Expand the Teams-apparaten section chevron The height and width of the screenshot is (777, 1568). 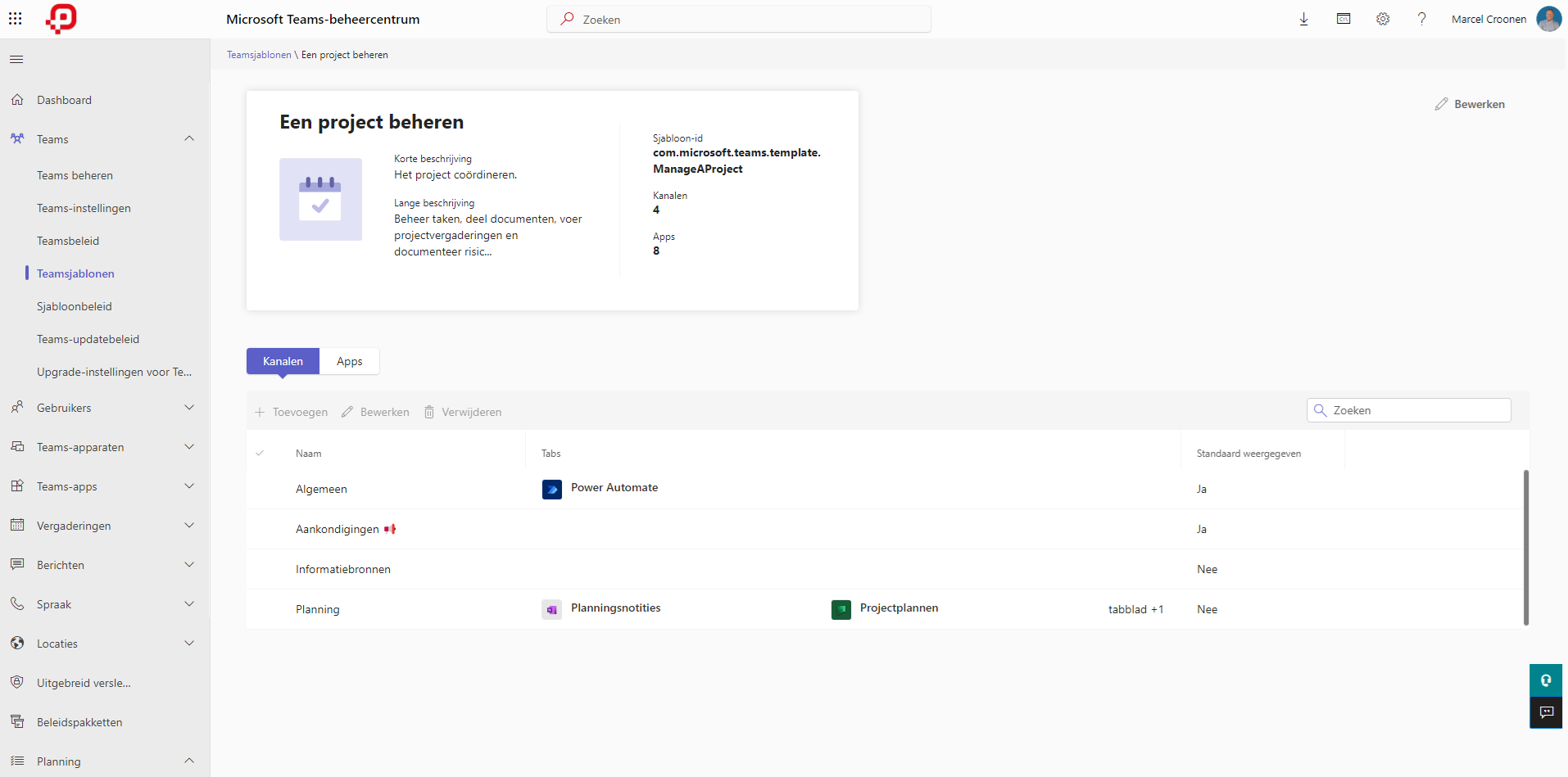point(189,446)
